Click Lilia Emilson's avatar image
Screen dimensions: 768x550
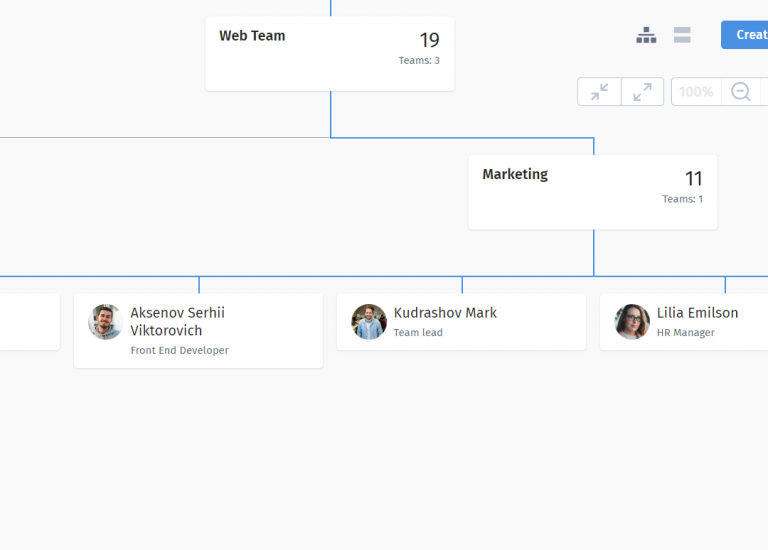click(x=632, y=322)
